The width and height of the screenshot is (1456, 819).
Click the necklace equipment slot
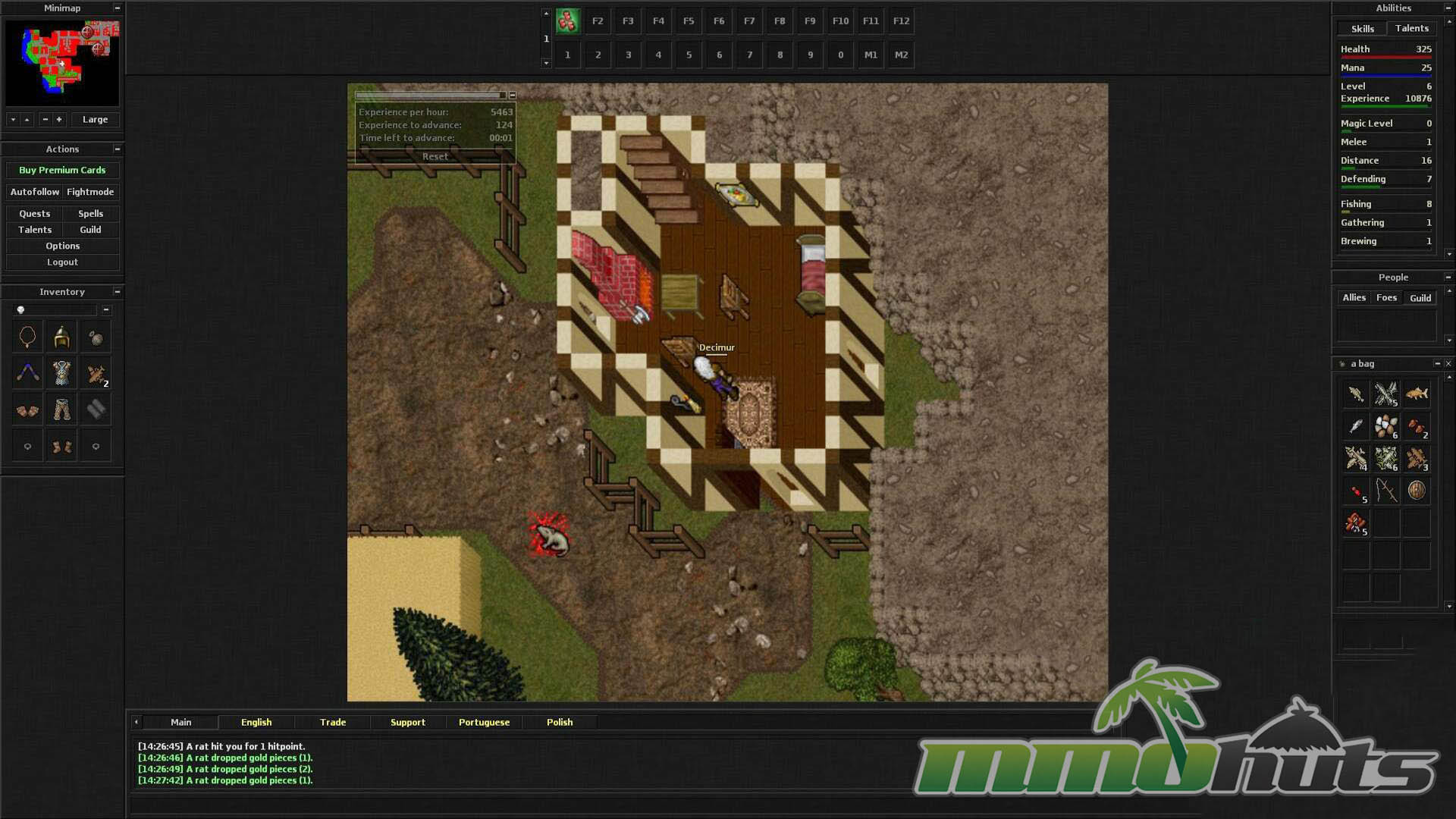[x=27, y=337]
